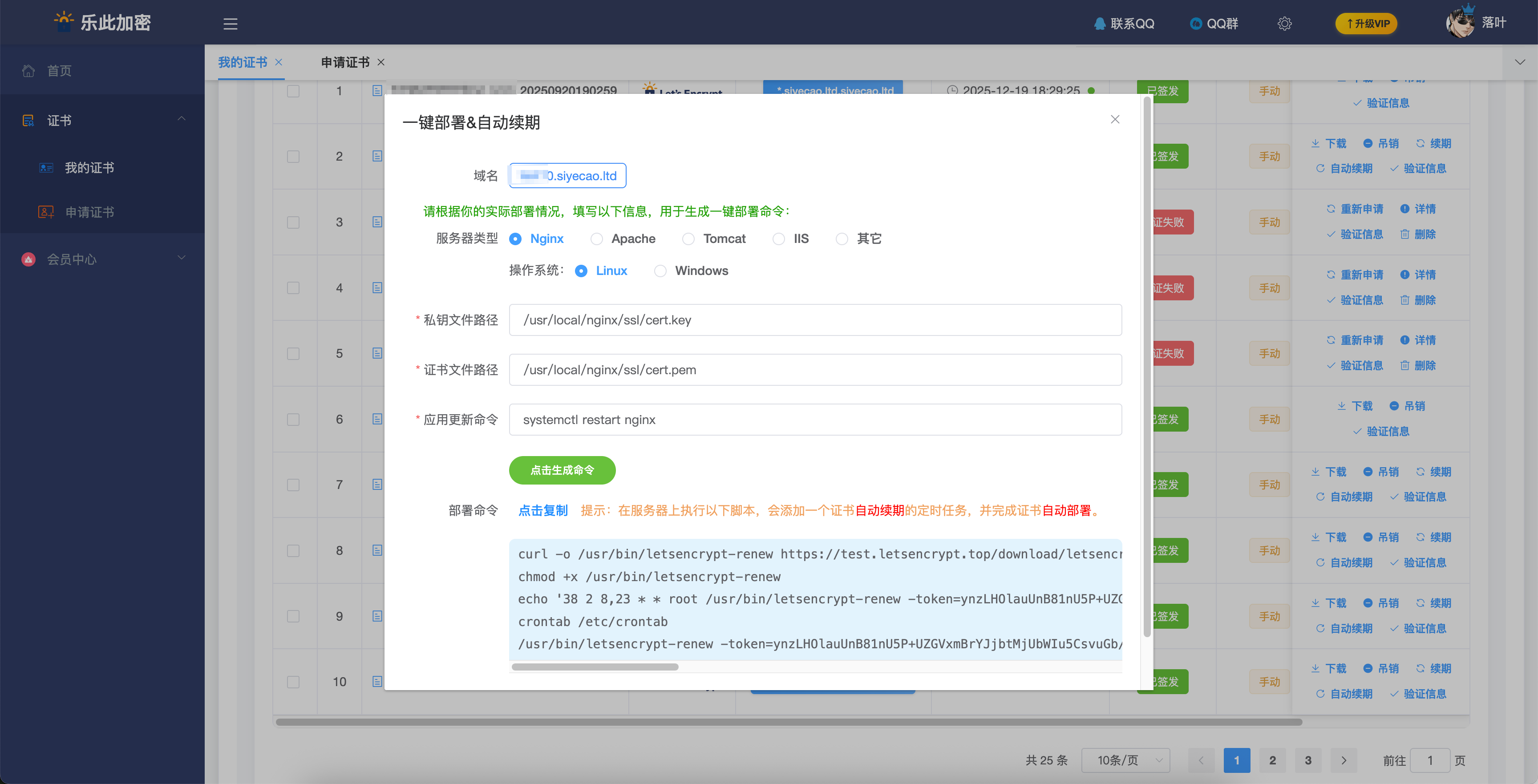Click 详情 details in row 3

tap(1418, 209)
